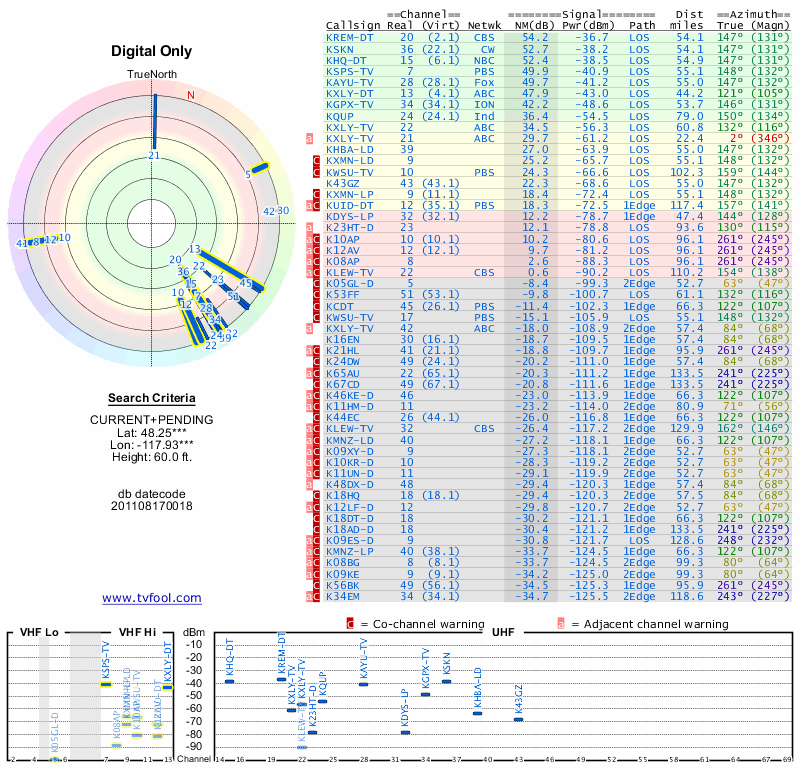The image size is (800, 768).
Task: Click the adjacent-channel badge beside K48DX-D
Action: 309,485
